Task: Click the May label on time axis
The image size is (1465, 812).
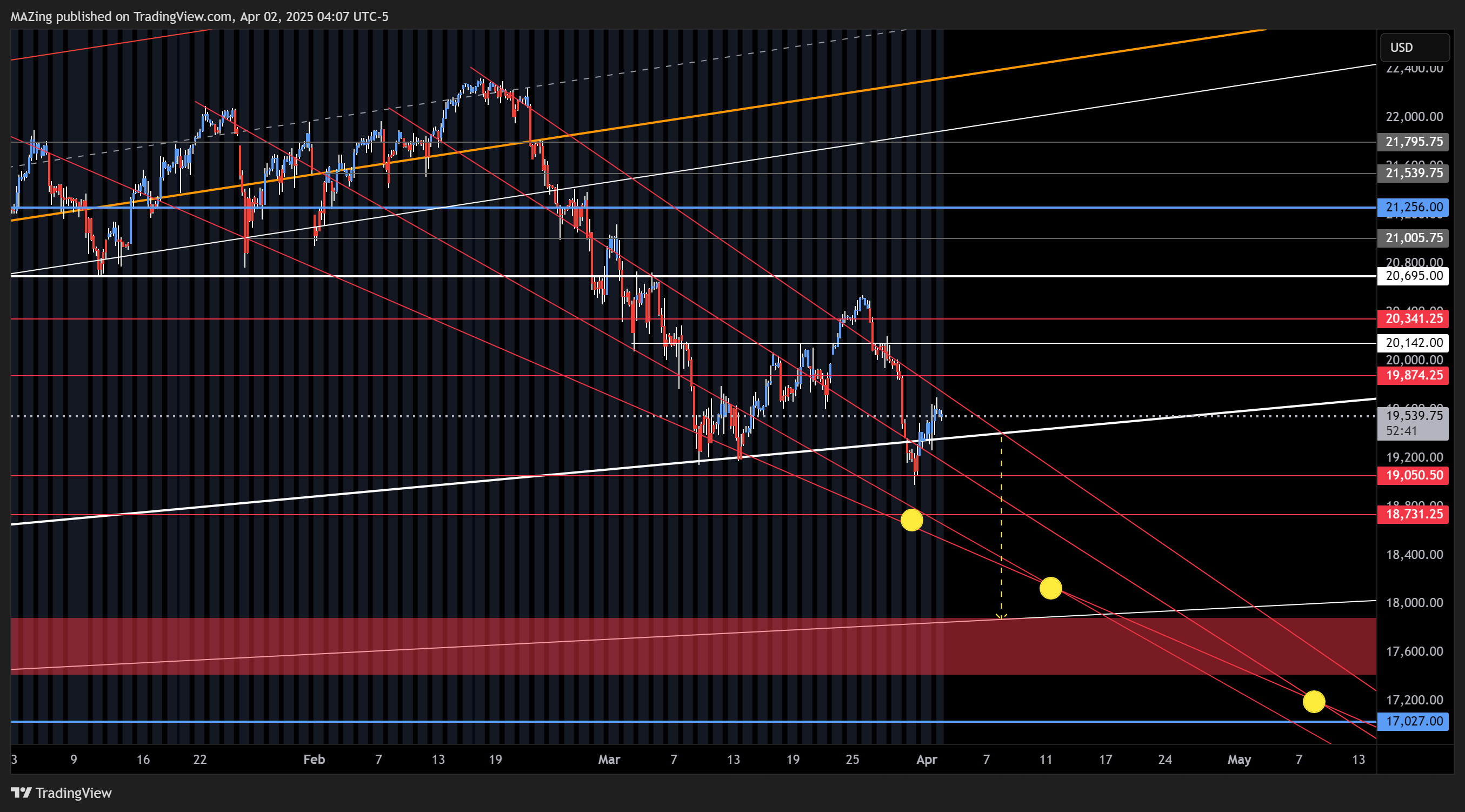Action: [1239, 760]
